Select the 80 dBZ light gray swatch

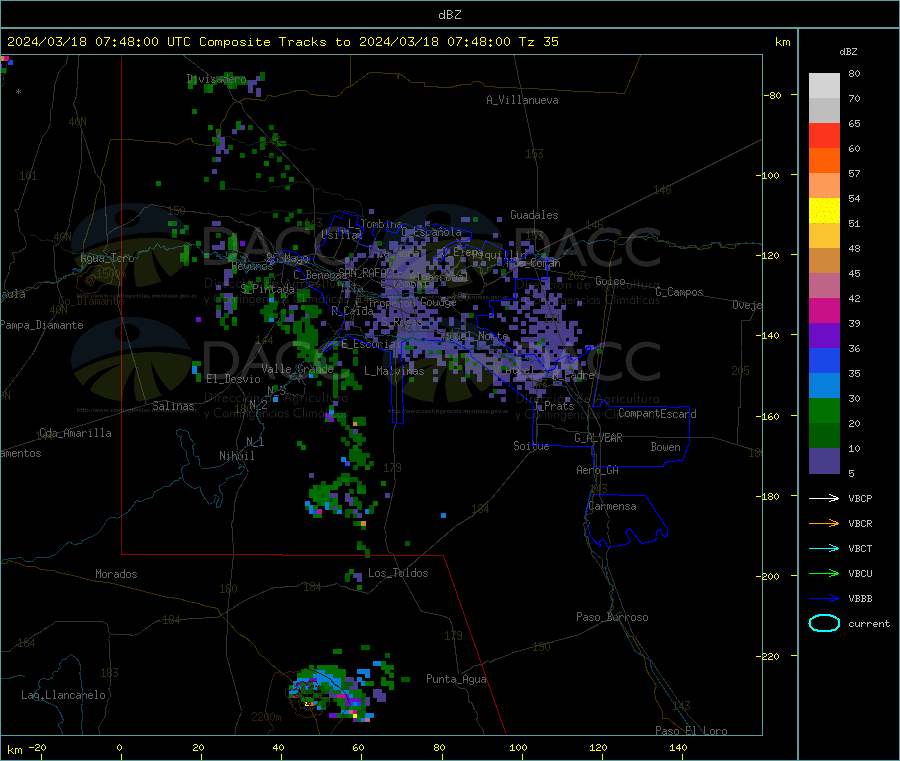(824, 86)
